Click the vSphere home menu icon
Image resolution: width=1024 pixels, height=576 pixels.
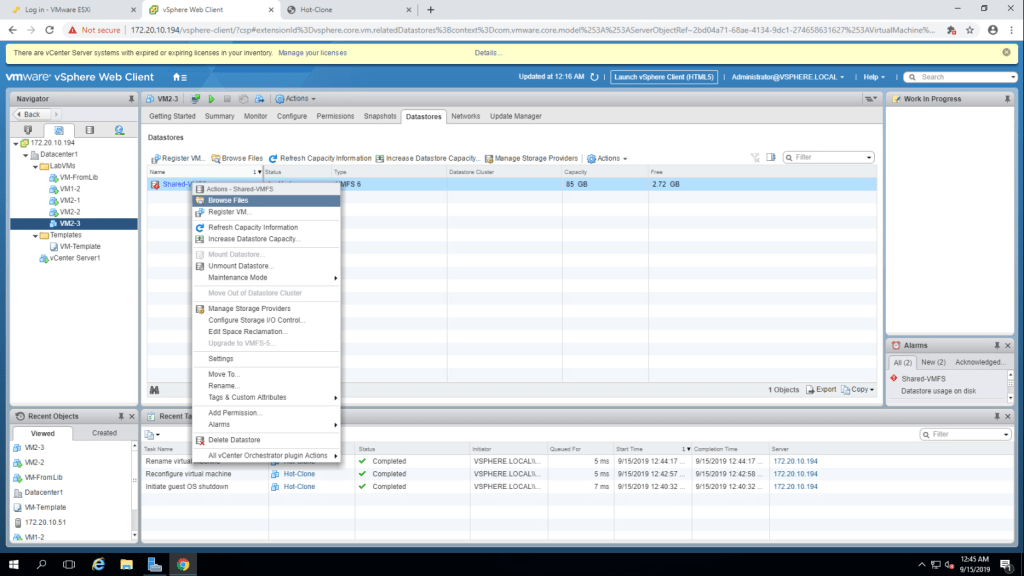click(x=179, y=77)
